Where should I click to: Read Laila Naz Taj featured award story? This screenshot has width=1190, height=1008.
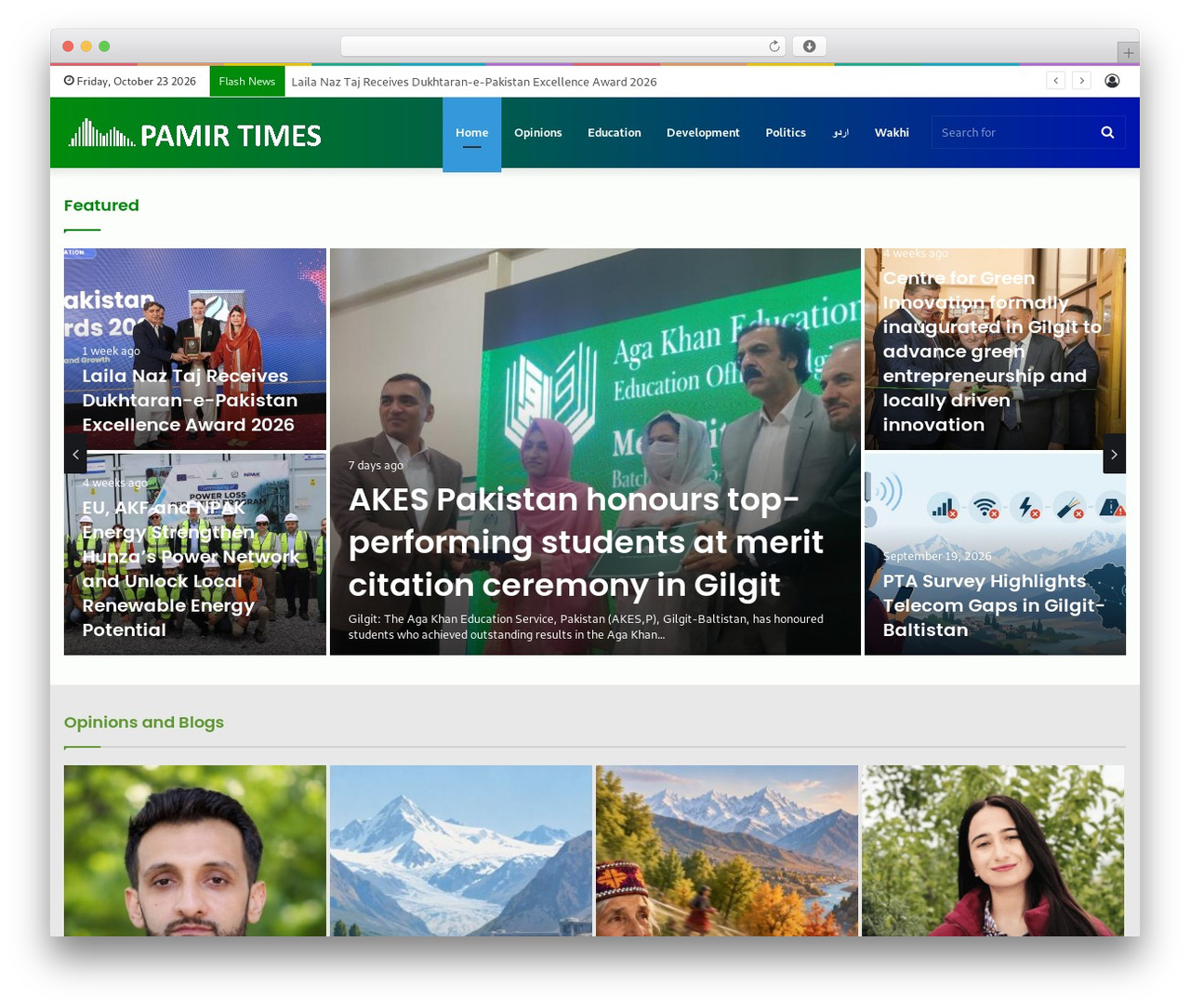tap(190, 401)
